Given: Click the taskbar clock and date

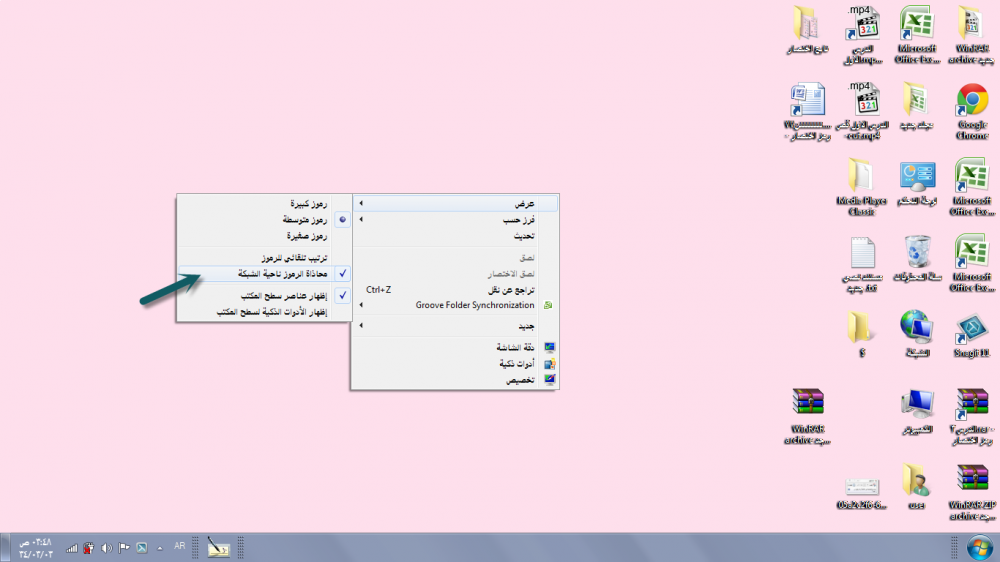Looking at the screenshot, I should coord(34,547).
